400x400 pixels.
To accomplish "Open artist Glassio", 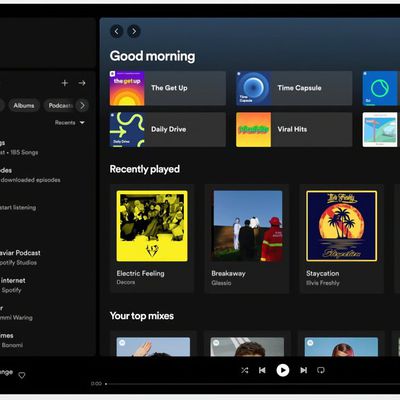I will [x=221, y=283].
